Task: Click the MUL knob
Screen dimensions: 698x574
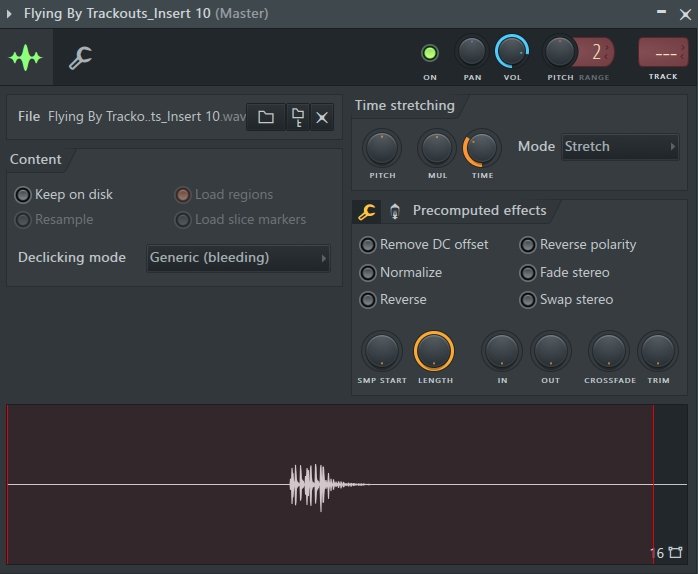Action: pyautogui.click(x=437, y=148)
